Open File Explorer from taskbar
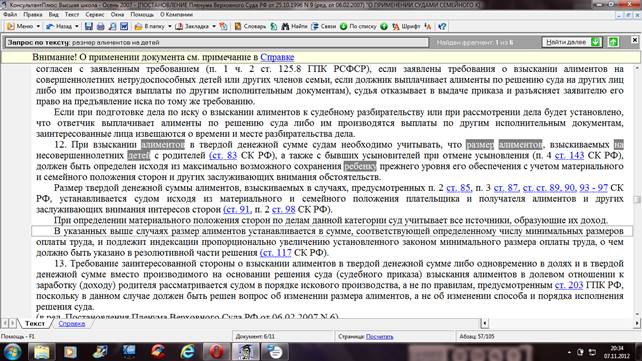 click(x=41, y=352)
